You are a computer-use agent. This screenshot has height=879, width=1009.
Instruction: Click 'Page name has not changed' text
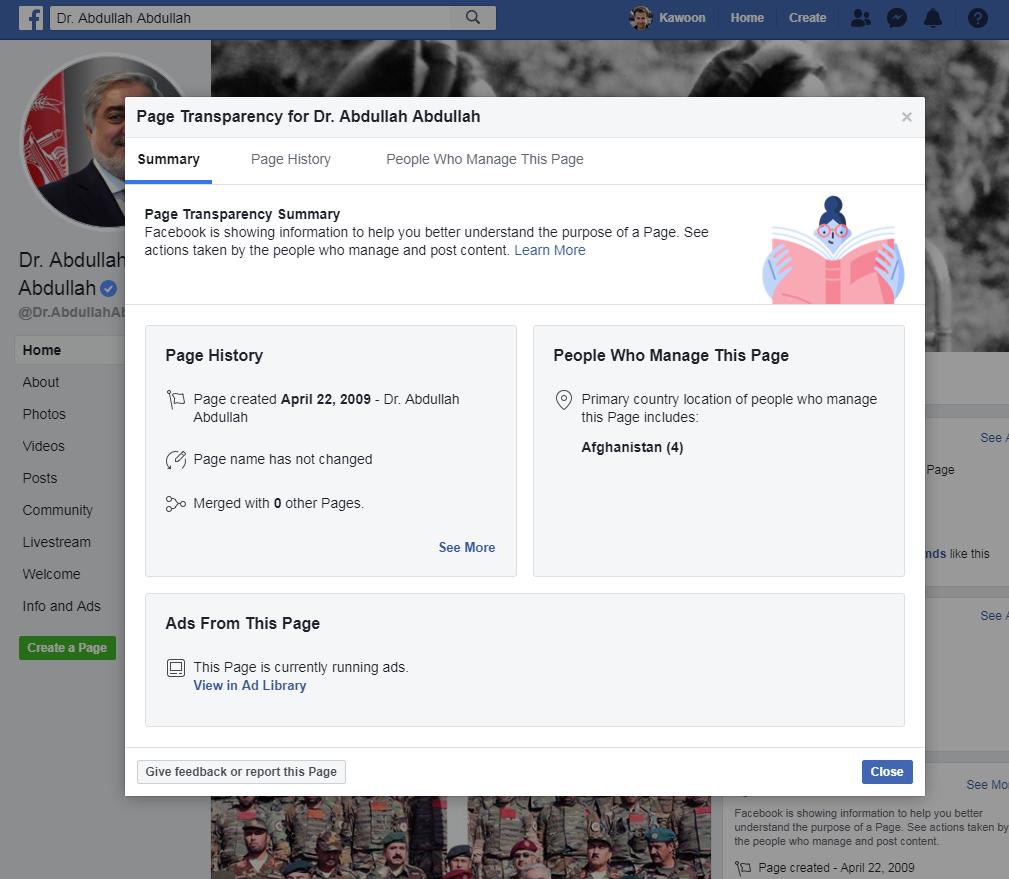tap(282, 459)
